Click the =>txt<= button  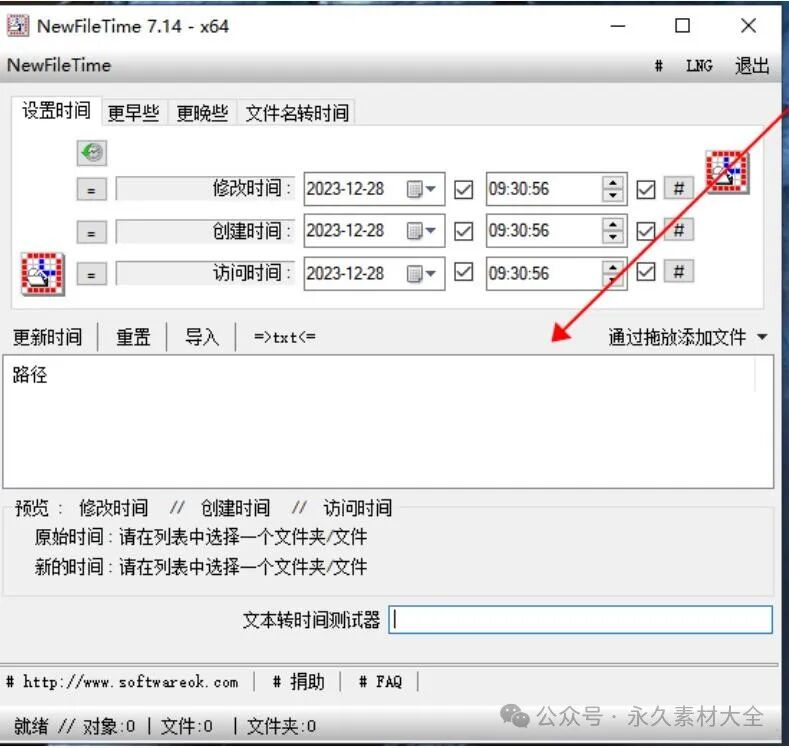pyautogui.click(x=285, y=337)
